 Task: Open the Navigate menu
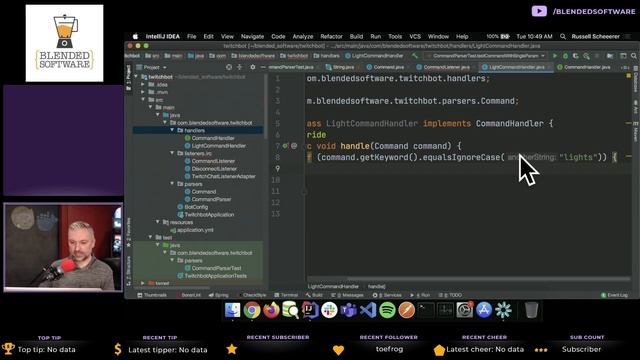click(x=252, y=36)
